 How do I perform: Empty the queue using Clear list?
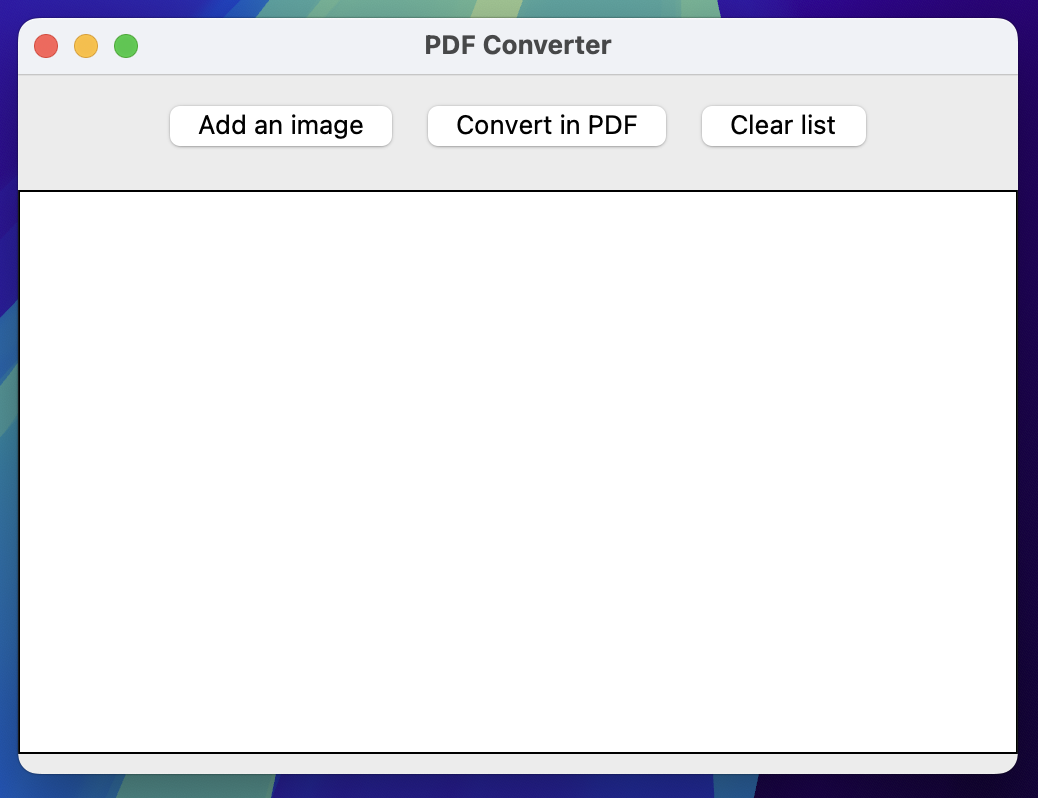pos(784,126)
